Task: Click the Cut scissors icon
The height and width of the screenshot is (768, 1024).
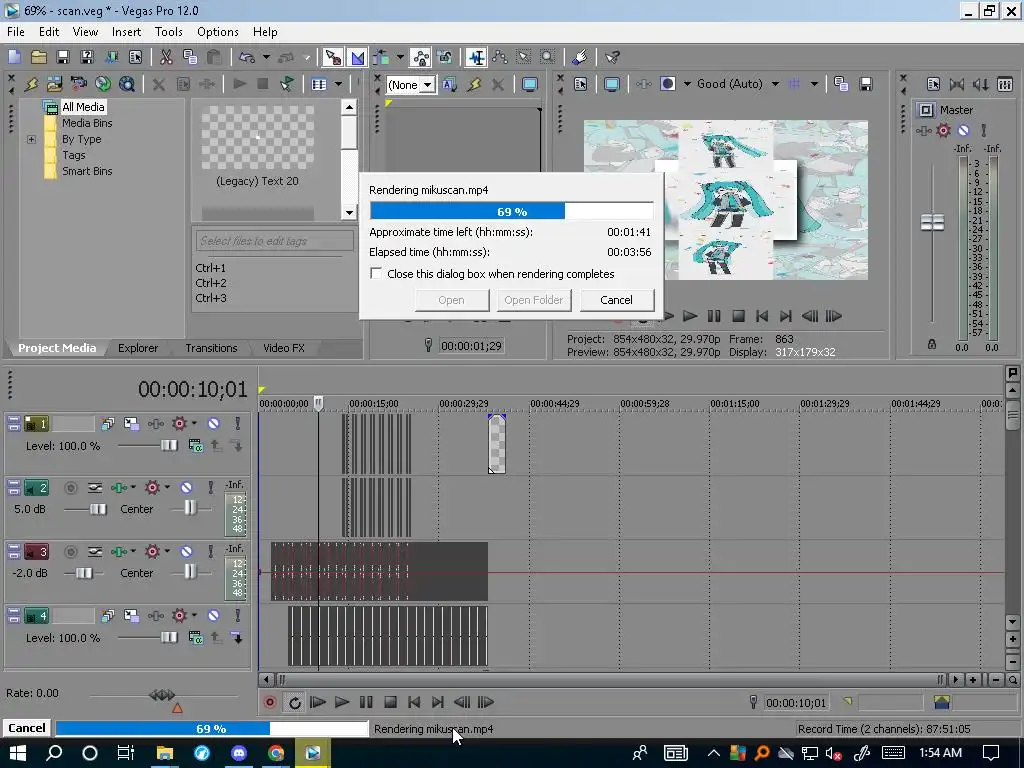Action: pos(167,57)
